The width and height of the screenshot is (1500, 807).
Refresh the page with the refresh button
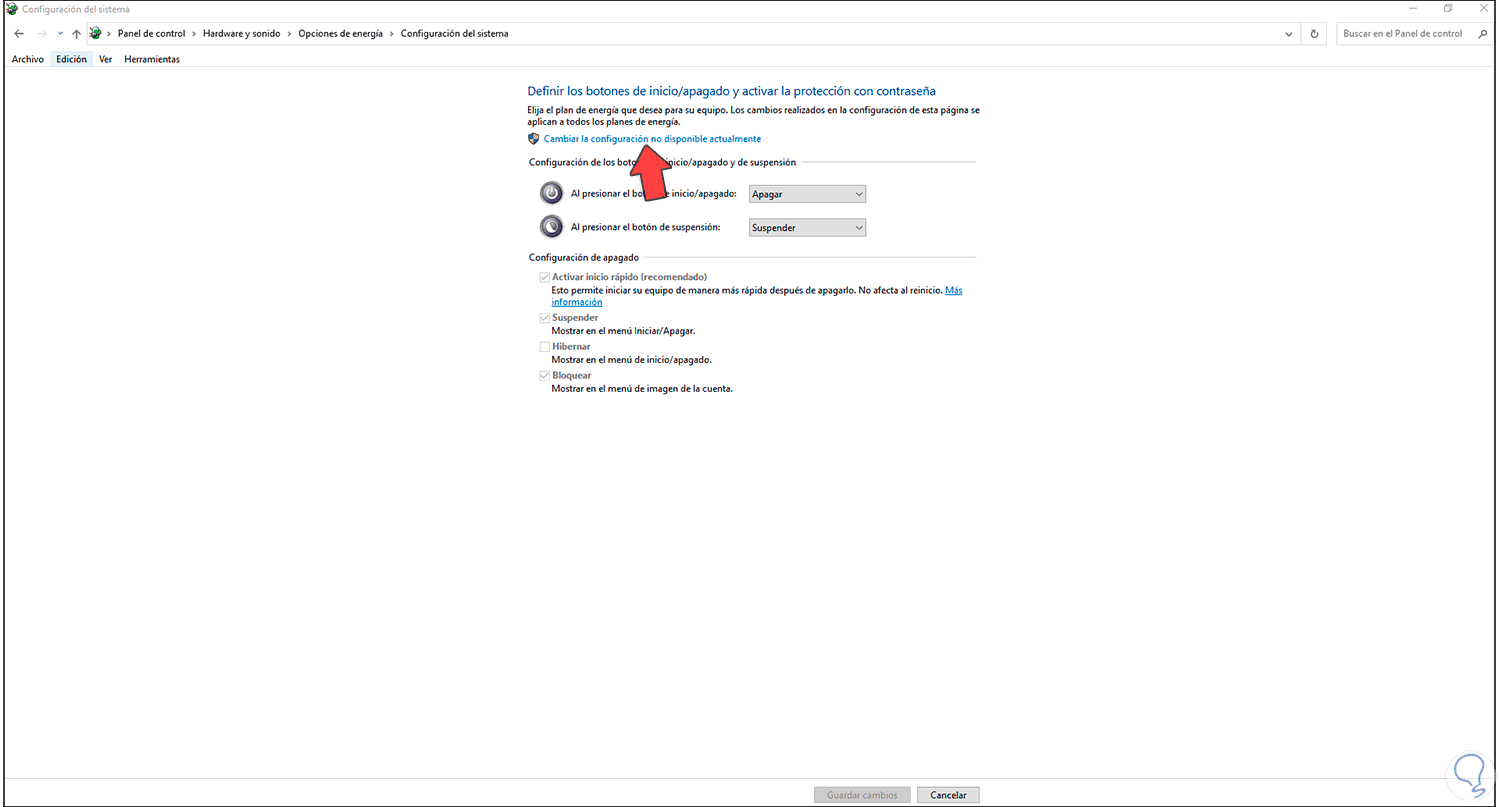tap(1314, 33)
